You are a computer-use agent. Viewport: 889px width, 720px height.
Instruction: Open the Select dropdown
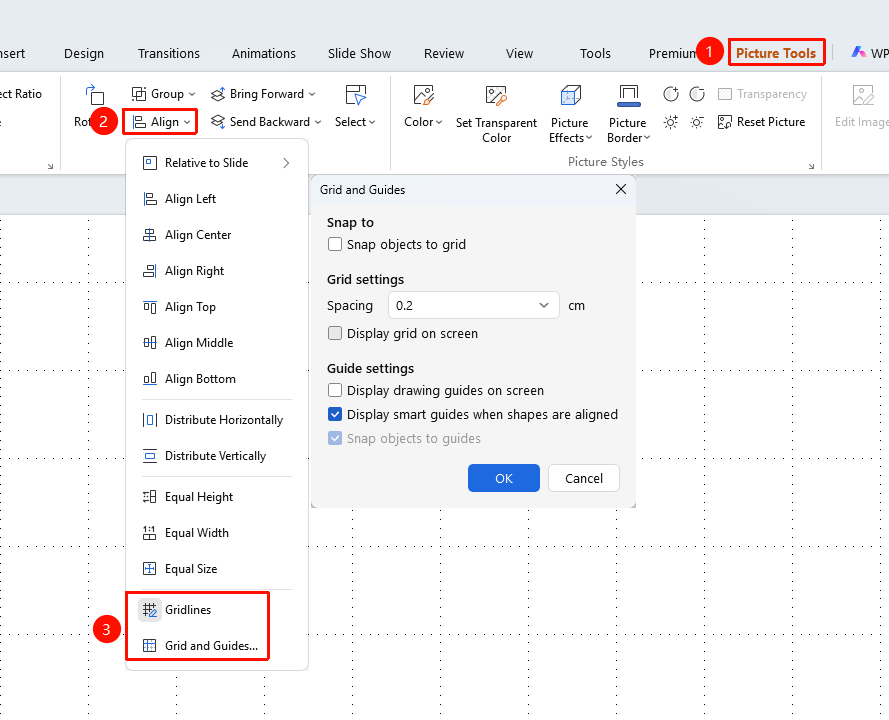pos(355,106)
